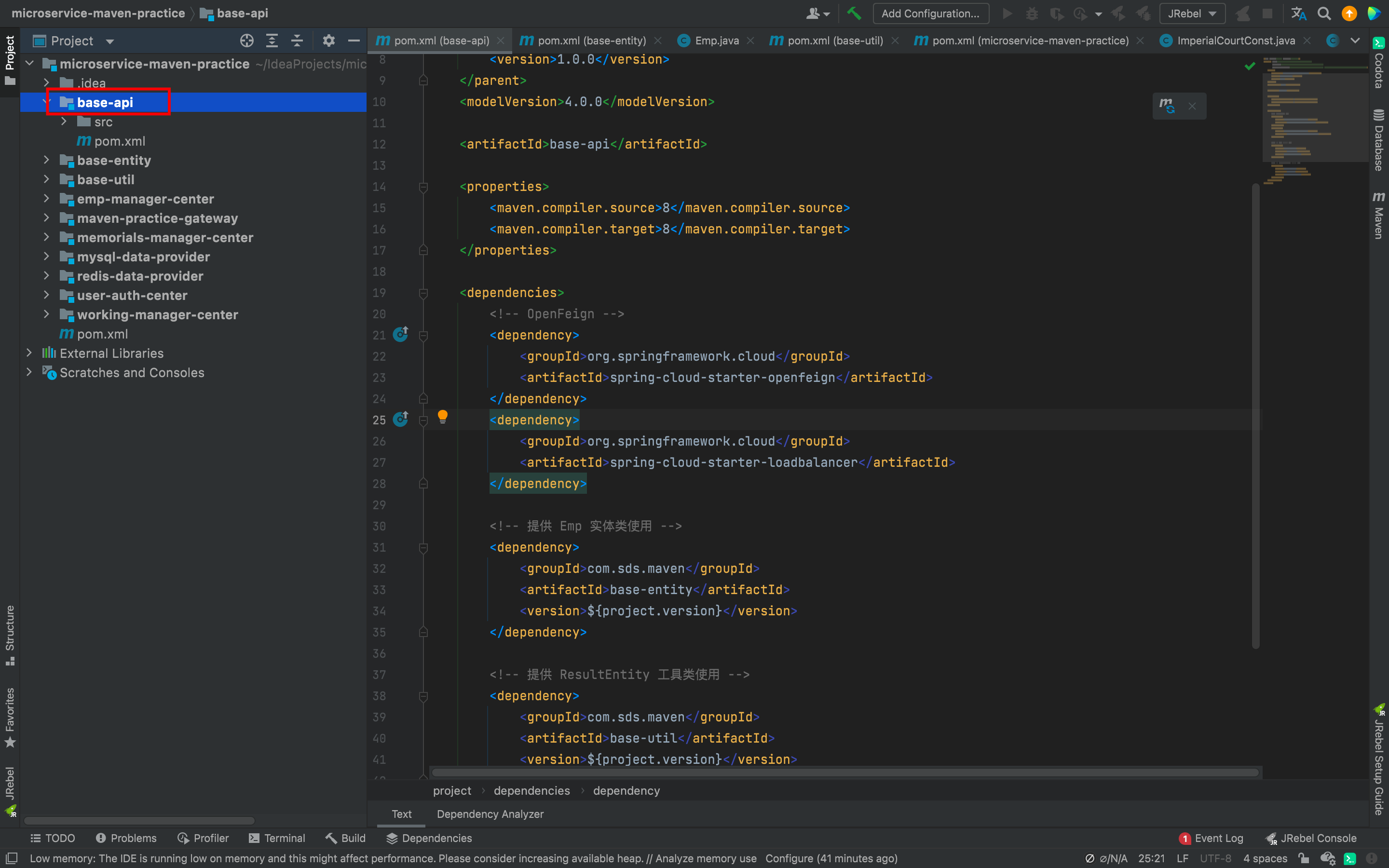Click the LF line separator indicator

point(1183,858)
